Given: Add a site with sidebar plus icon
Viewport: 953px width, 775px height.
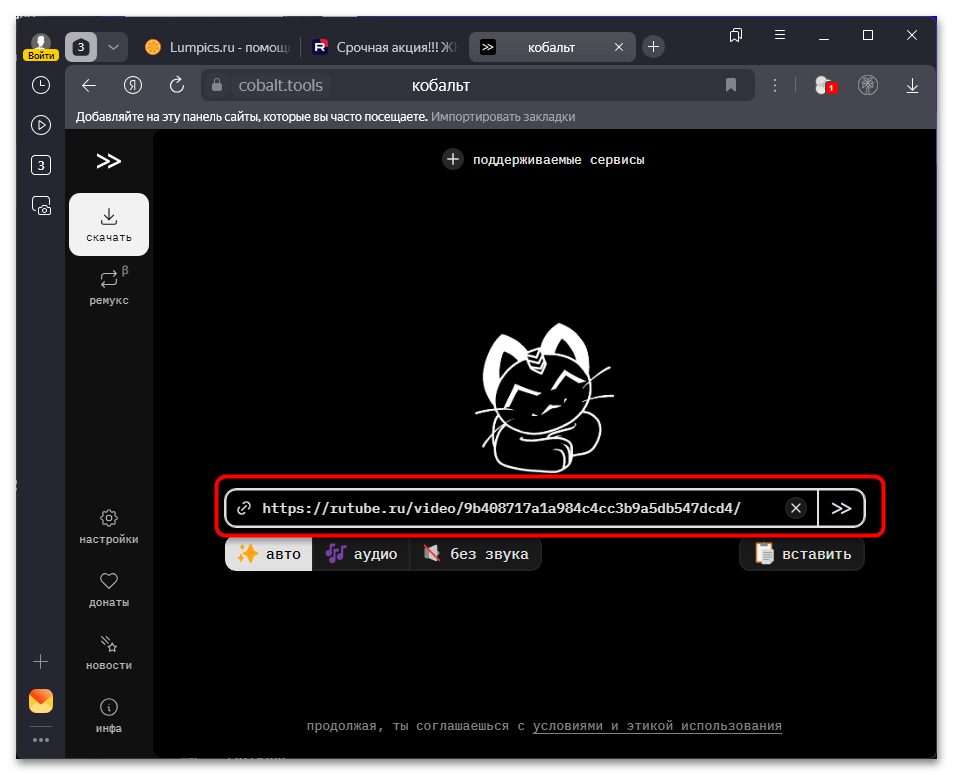Looking at the screenshot, I should [x=41, y=661].
